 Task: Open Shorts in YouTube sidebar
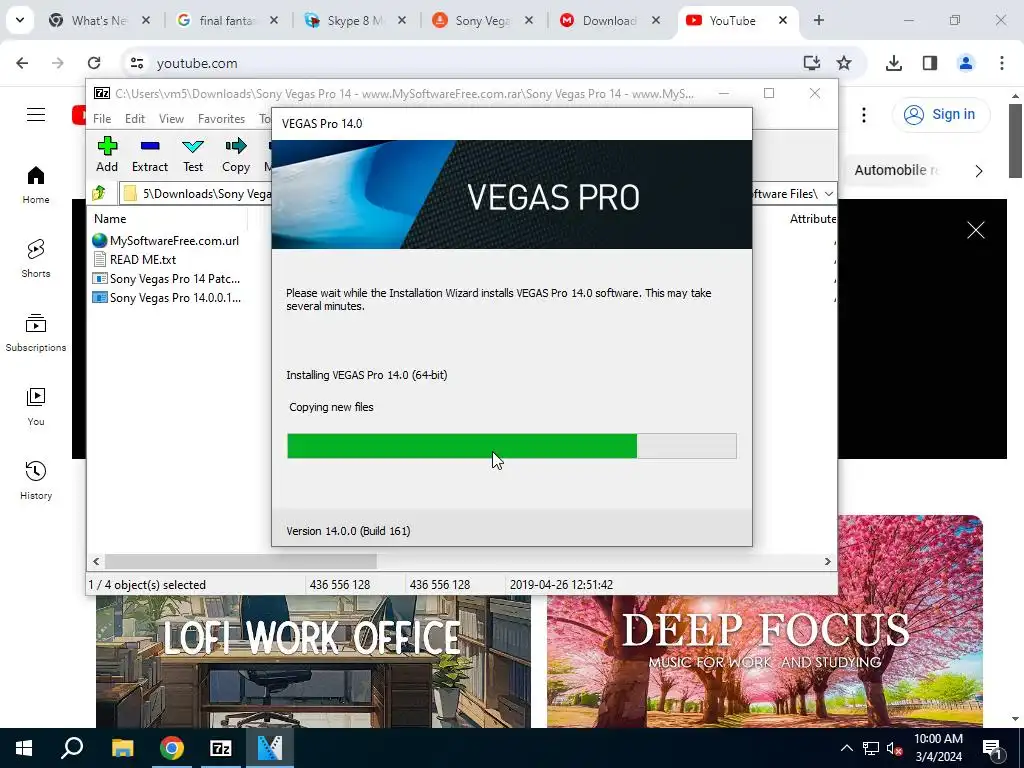(36, 259)
